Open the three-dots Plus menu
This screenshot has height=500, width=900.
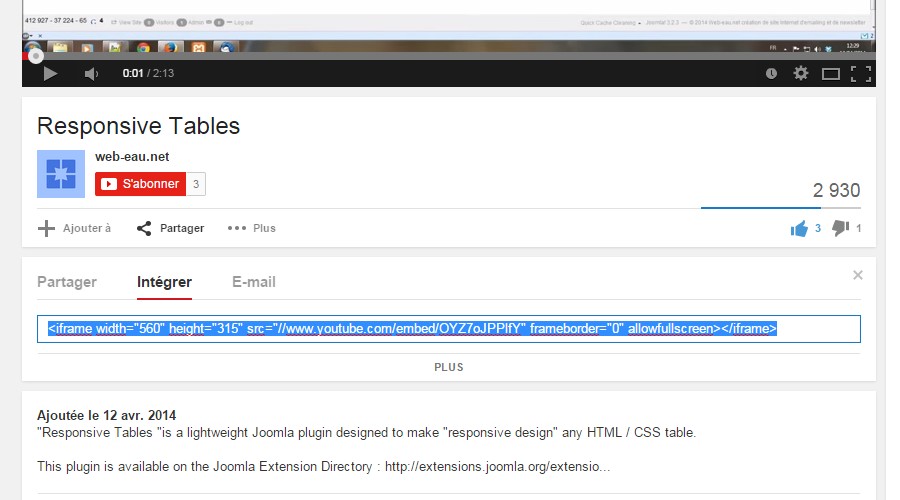[251, 228]
